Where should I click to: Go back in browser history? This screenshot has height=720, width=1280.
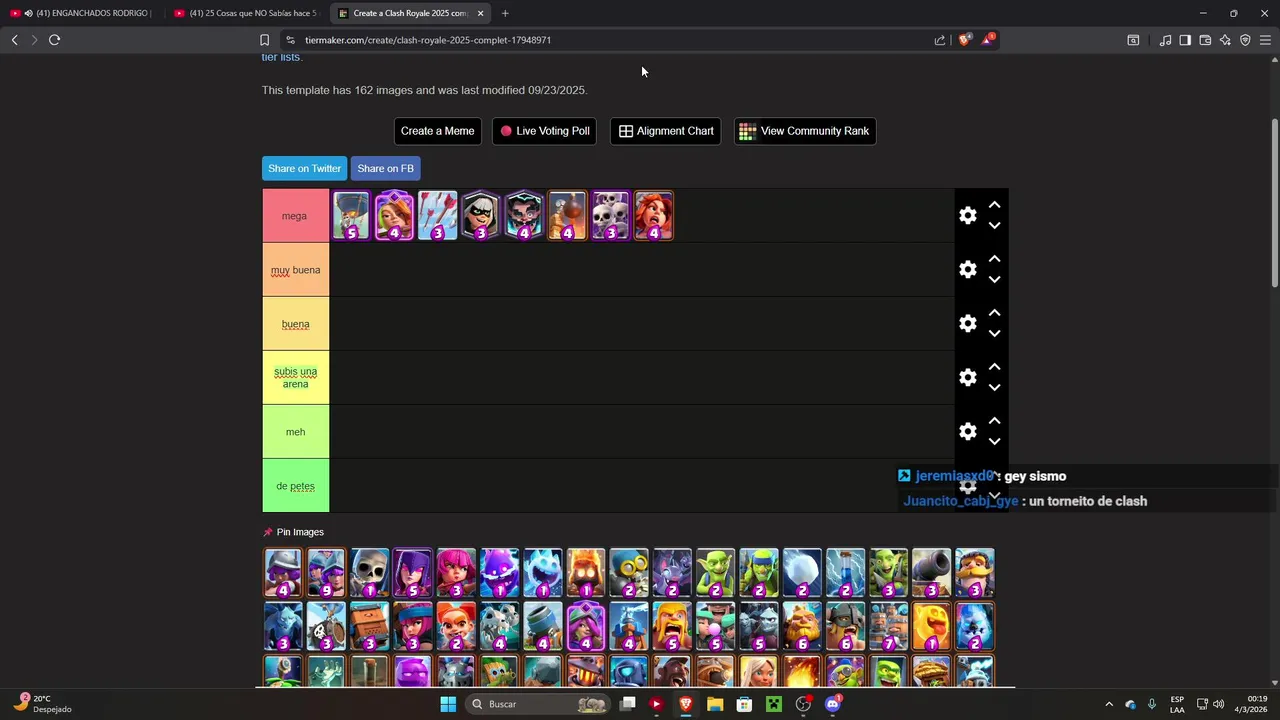pyautogui.click(x=14, y=40)
